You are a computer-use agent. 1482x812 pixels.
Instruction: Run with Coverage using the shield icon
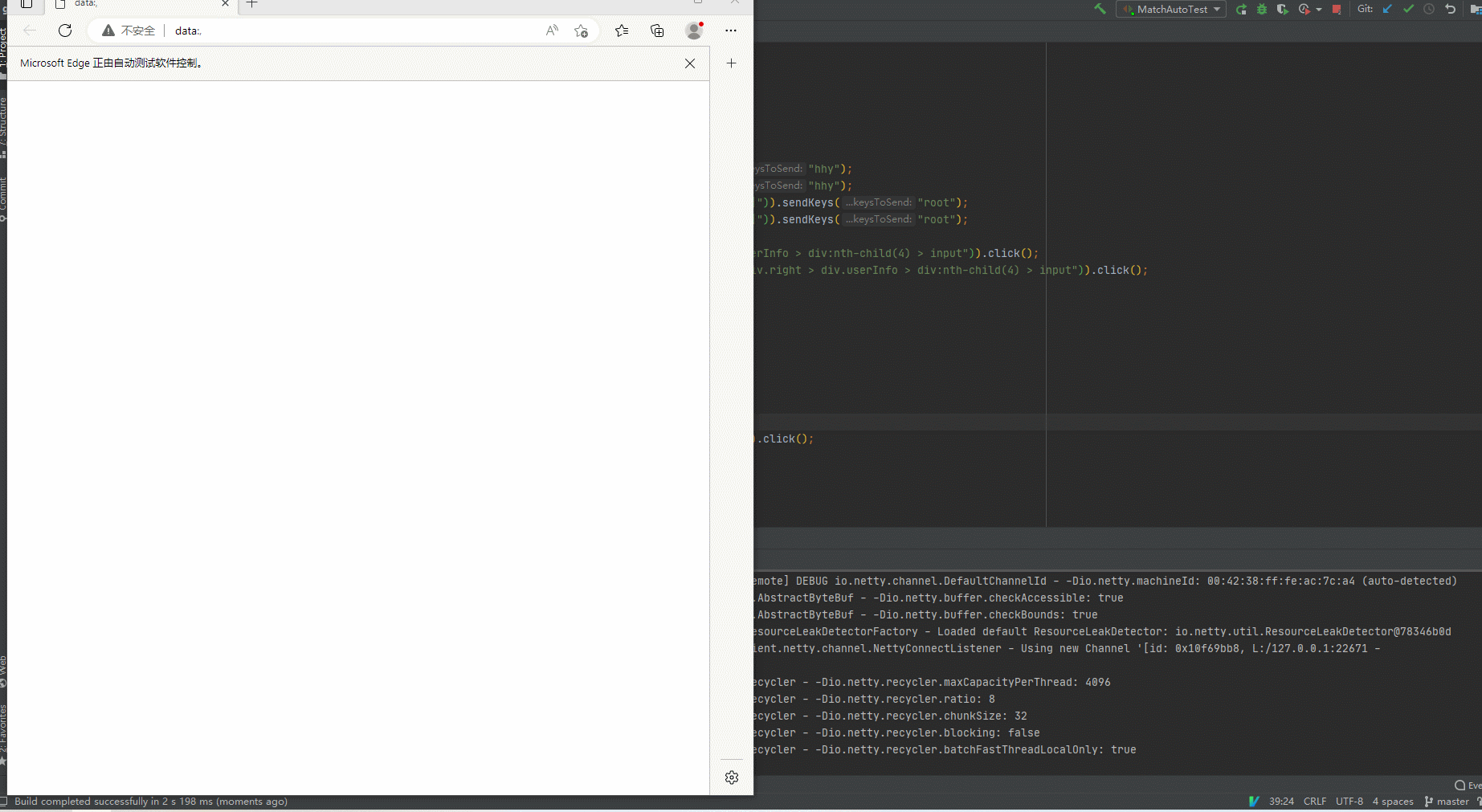click(1282, 9)
